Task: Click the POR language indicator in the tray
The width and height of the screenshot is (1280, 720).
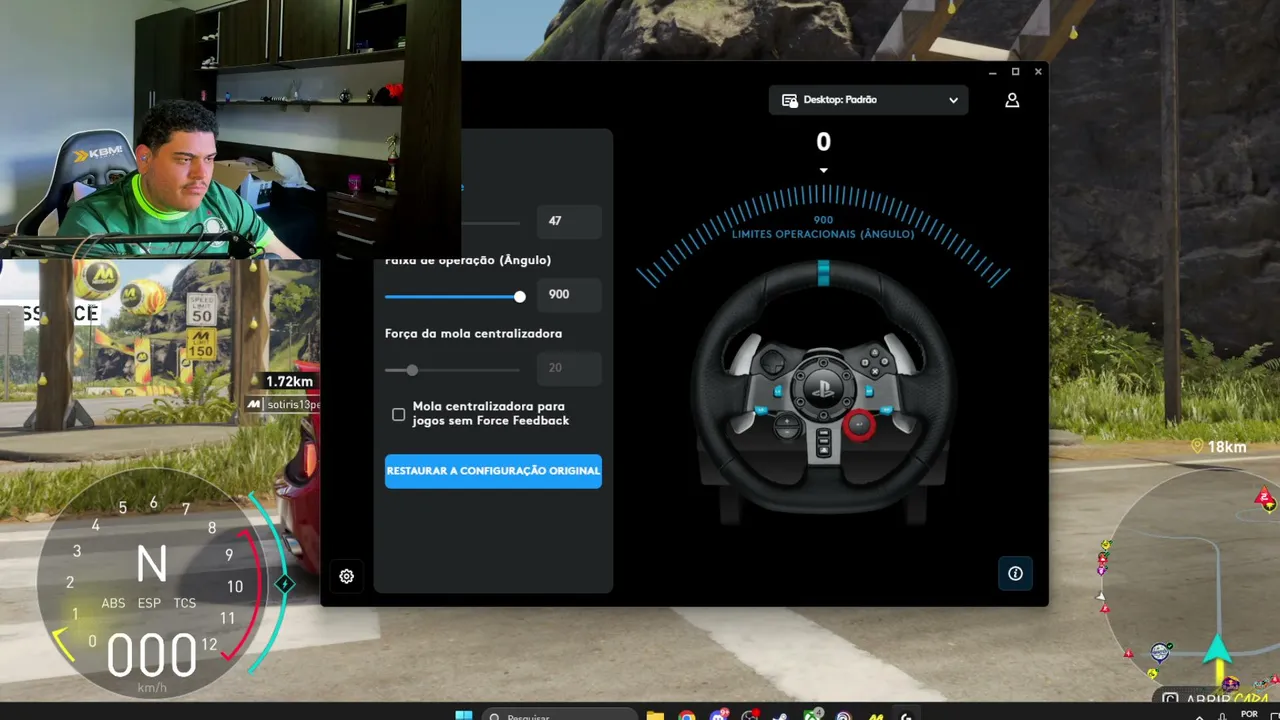Action: [1249, 714]
